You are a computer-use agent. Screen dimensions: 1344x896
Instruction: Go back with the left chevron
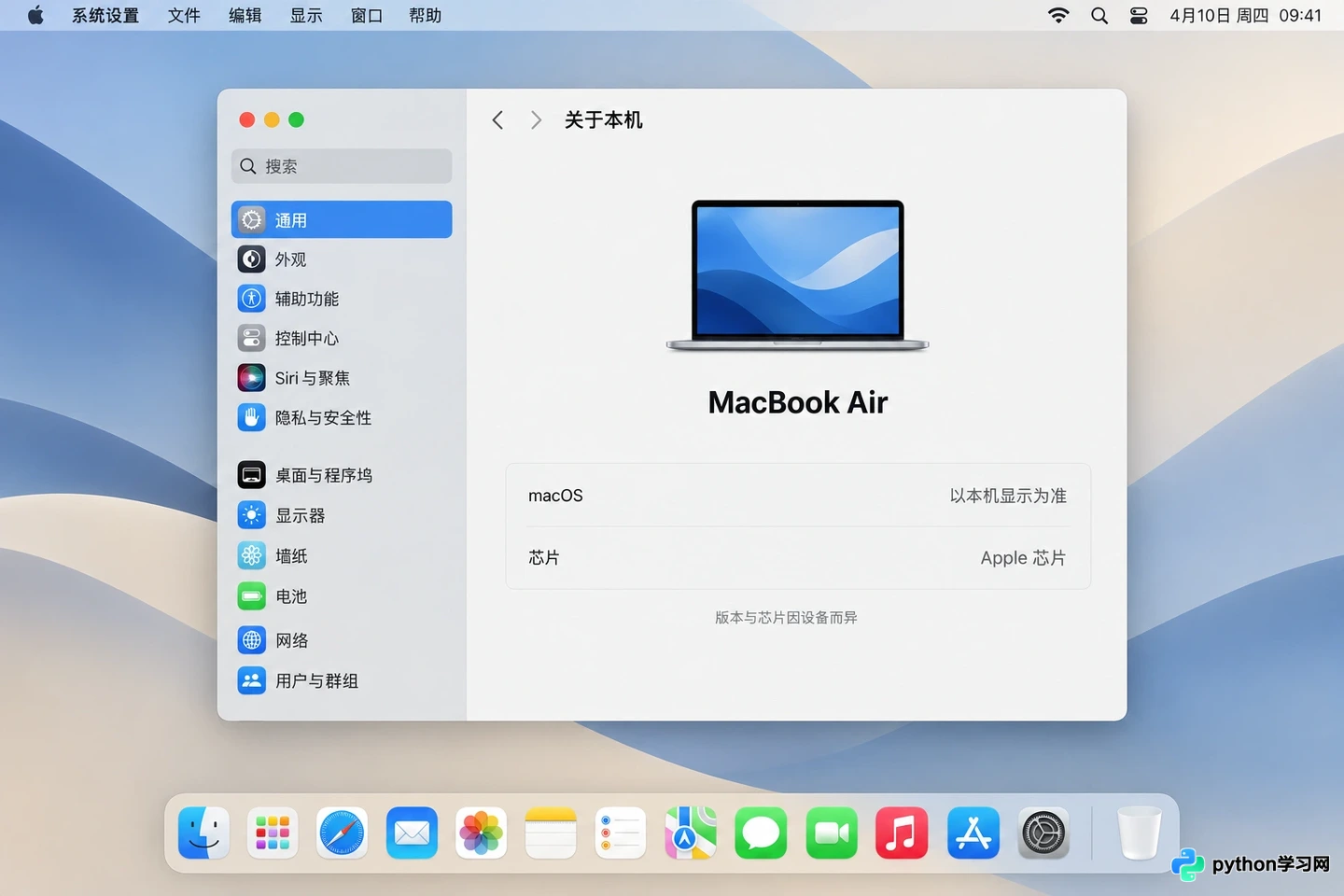point(497,119)
